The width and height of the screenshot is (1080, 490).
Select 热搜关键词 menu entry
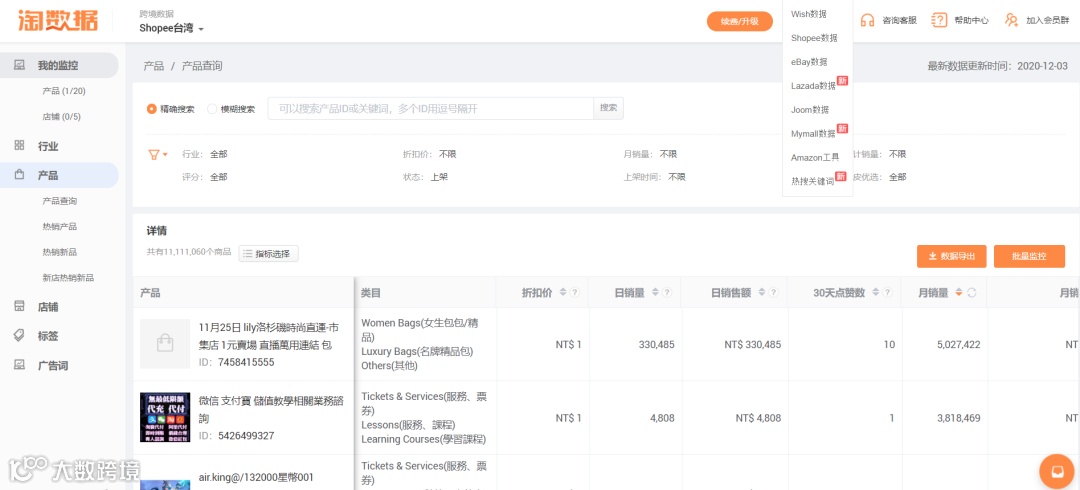point(813,181)
